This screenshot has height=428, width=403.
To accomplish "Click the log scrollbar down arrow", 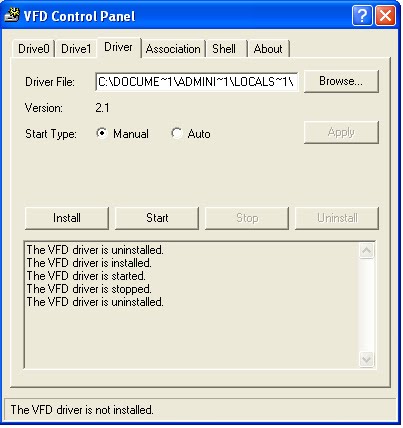I will pos(367,359).
